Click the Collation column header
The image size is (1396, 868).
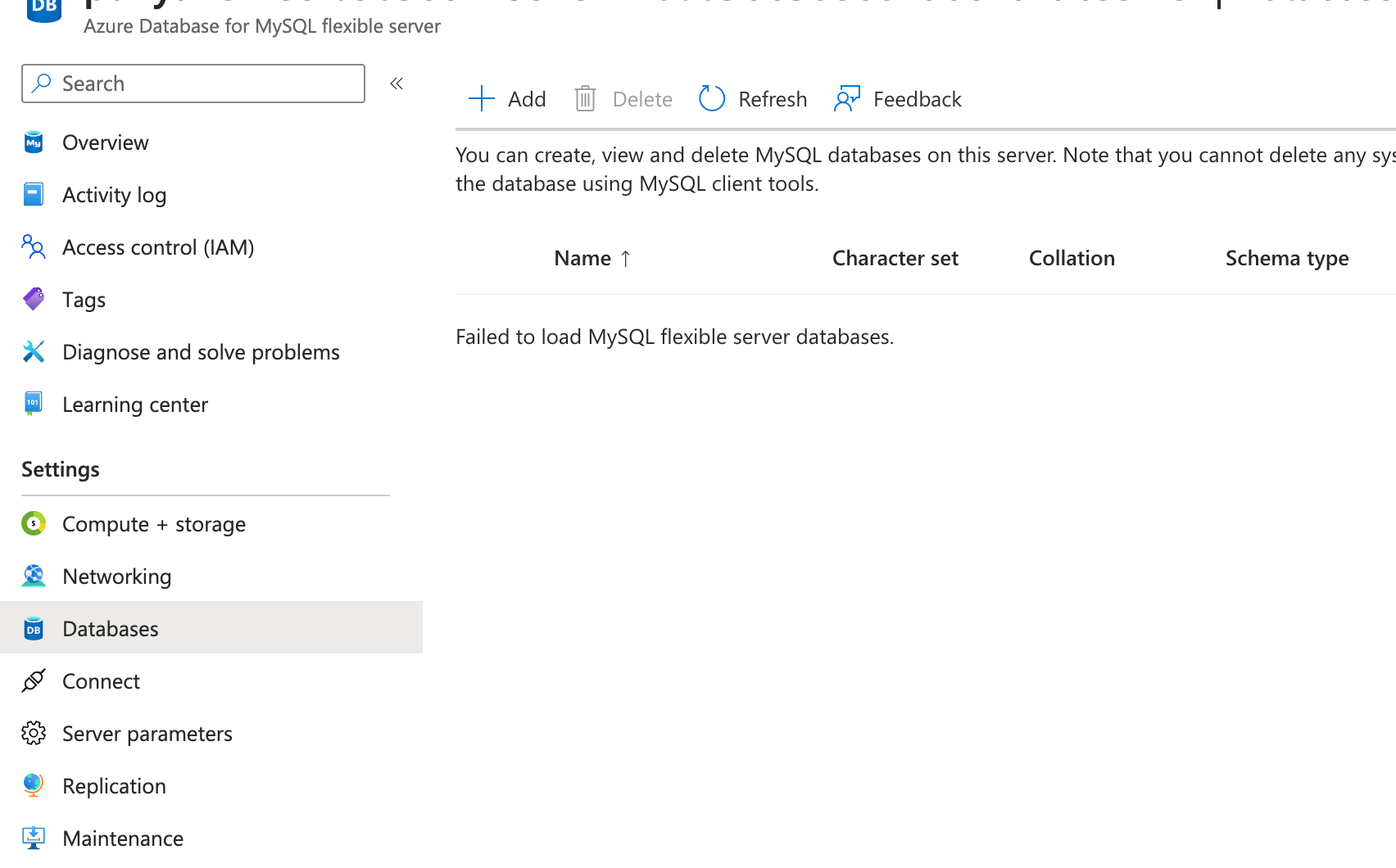tap(1072, 258)
